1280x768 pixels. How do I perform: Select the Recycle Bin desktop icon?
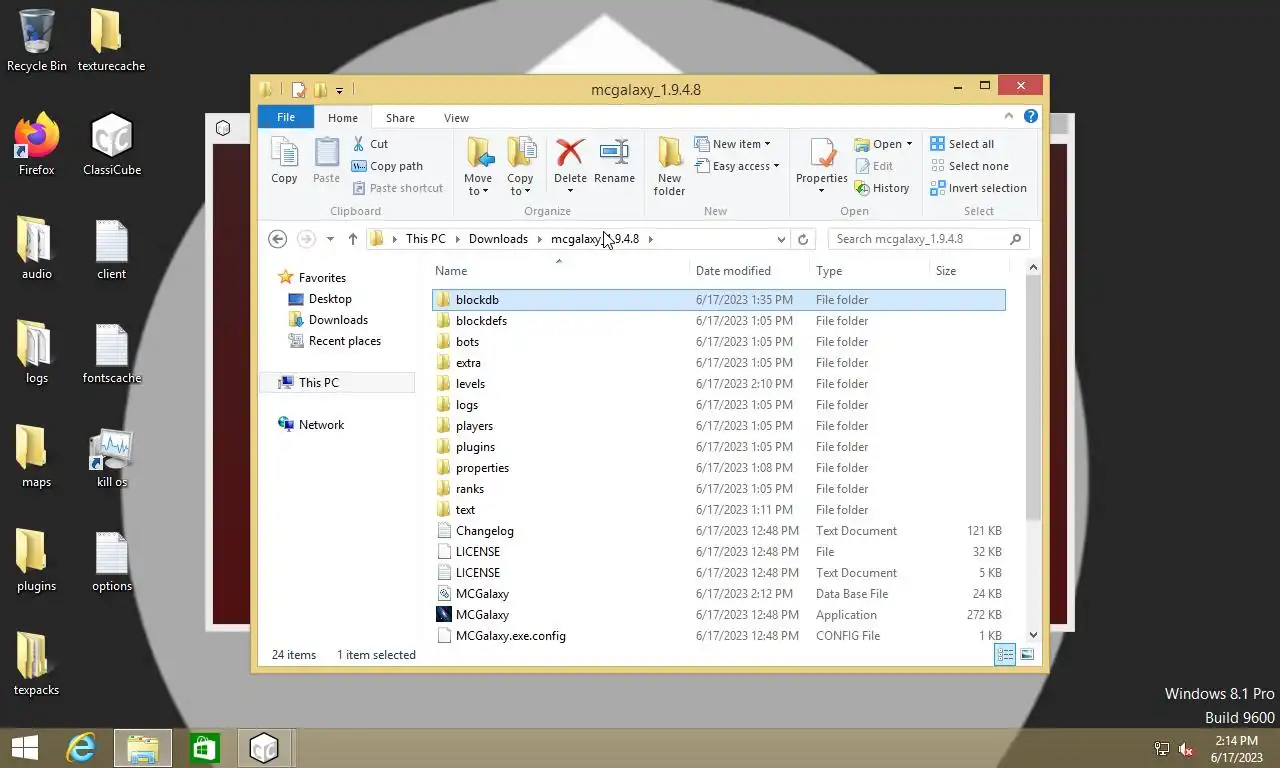37,40
